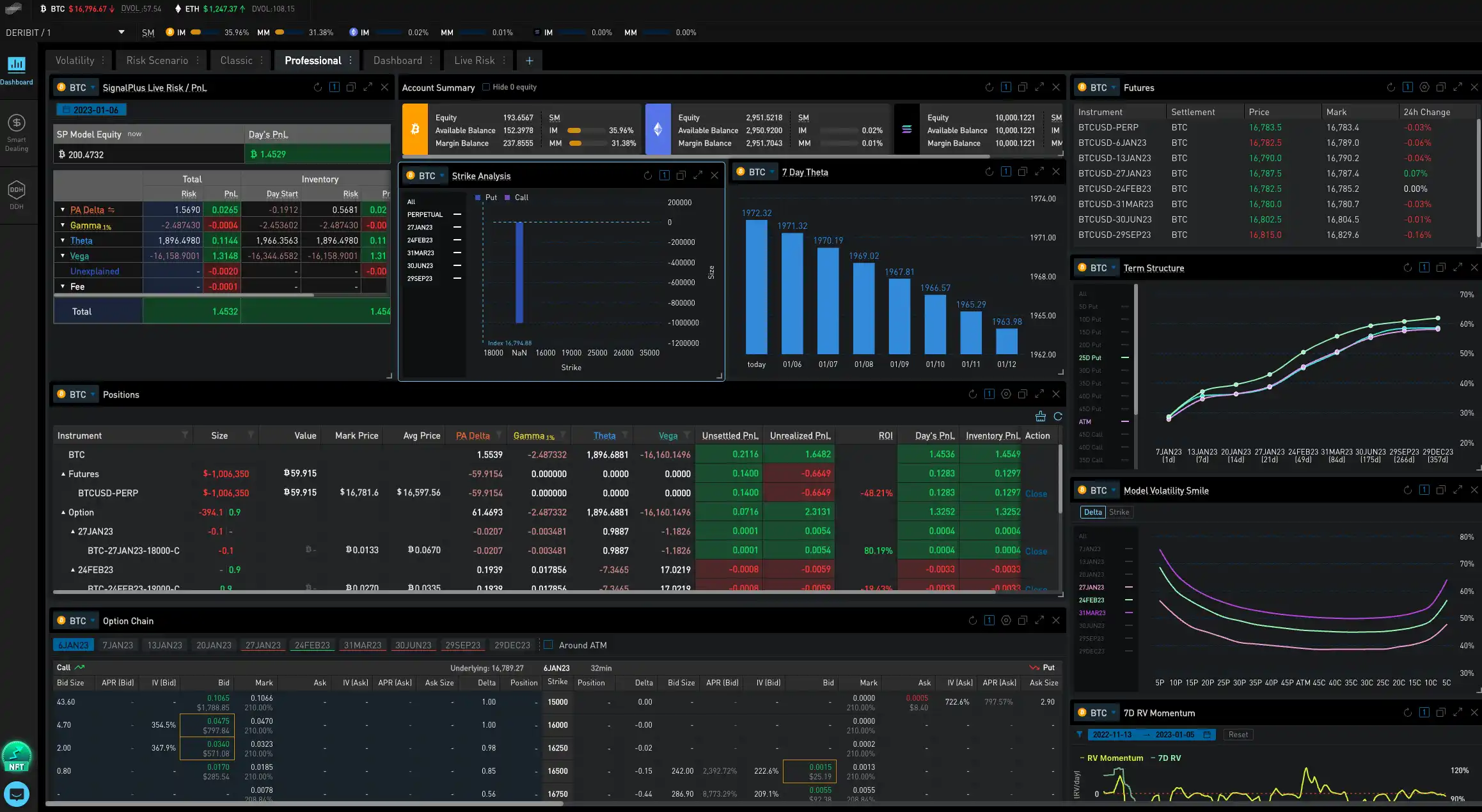Enable the Around ATM checkbox
The width and height of the screenshot is (1482, 812).
[548, 644]
